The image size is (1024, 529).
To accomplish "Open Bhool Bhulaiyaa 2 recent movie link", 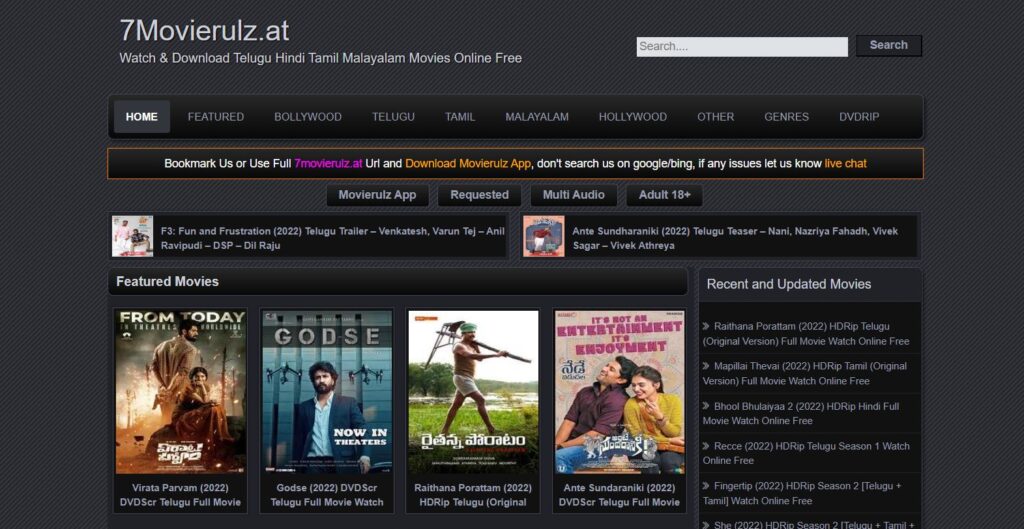I will (805, 414).
